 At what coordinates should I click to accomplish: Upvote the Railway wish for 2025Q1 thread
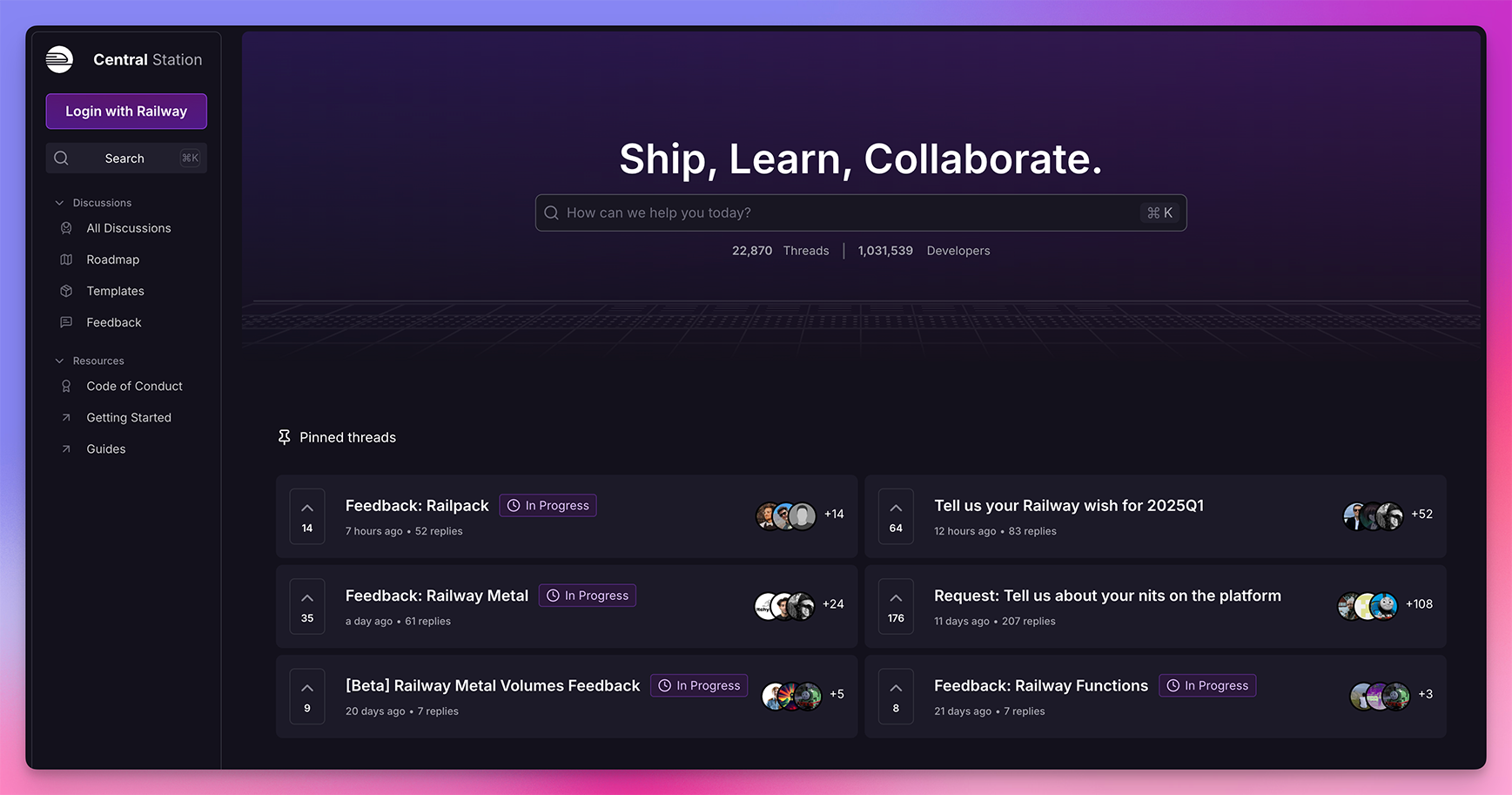(896, 516)
